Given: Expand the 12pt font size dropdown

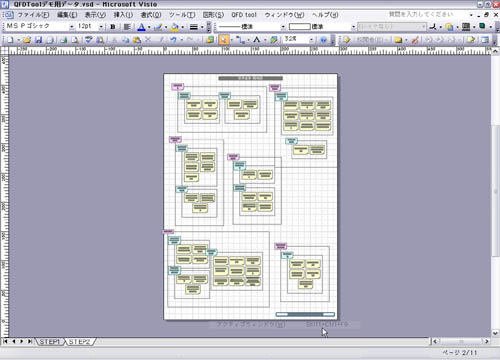Looking at the screenshot, I should 101,27.
